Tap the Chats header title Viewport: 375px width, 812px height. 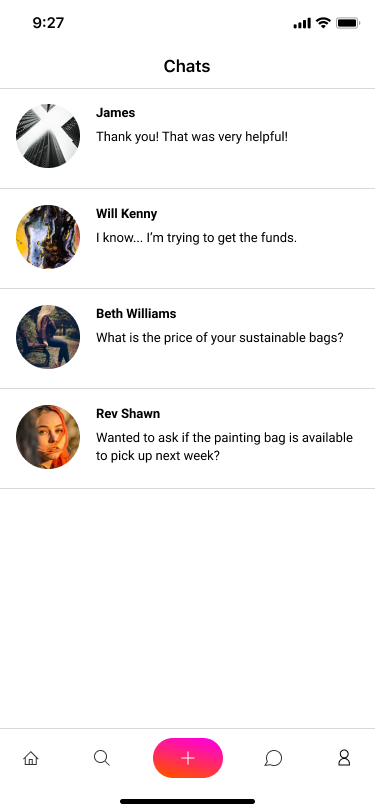187,66
